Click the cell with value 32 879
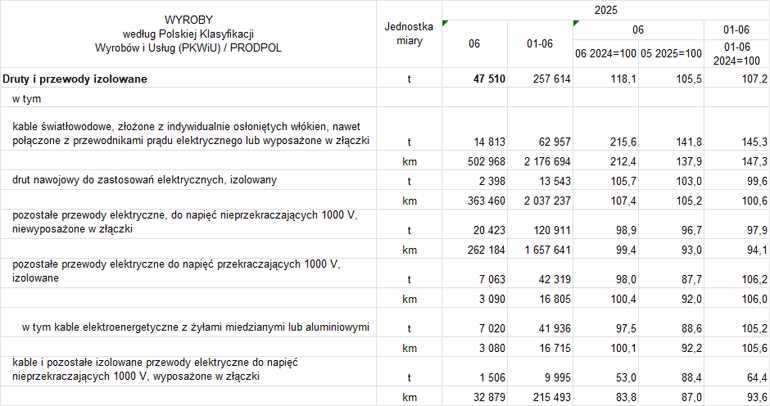Image resolution: width=770 pixels, height=406 pixels. (x=488, y=397)
